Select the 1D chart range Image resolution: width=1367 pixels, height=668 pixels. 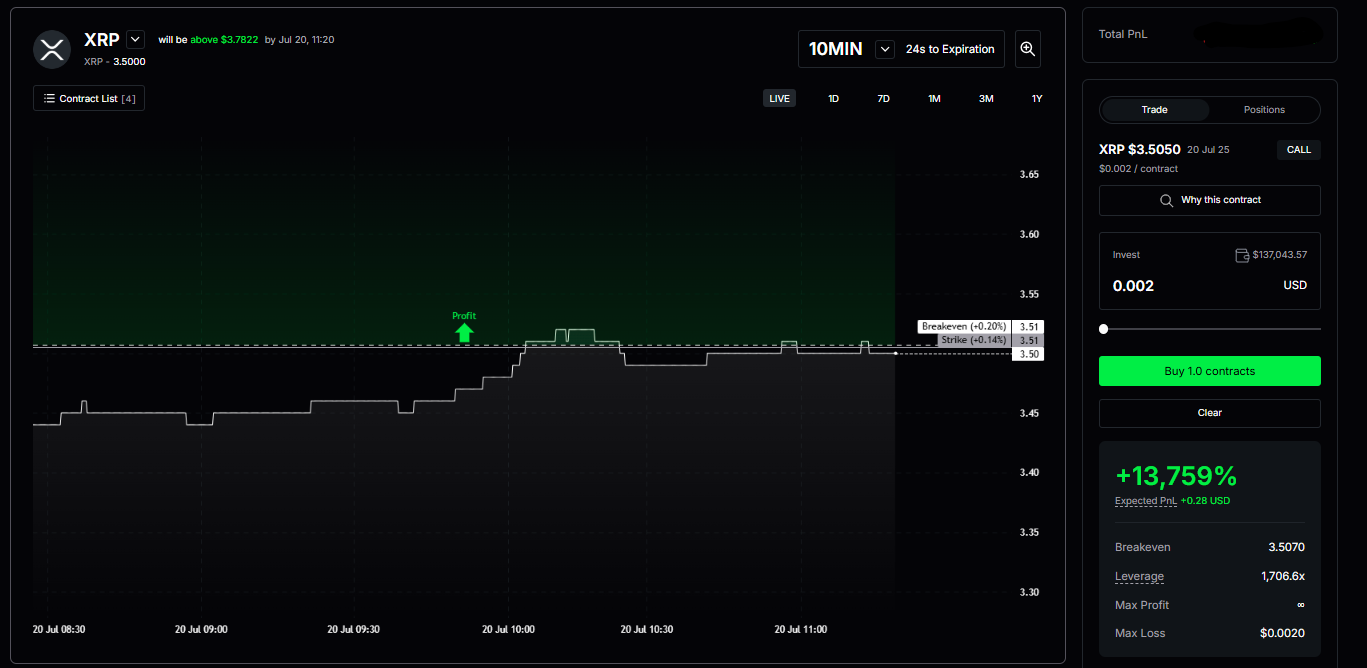tap(833, 98)
